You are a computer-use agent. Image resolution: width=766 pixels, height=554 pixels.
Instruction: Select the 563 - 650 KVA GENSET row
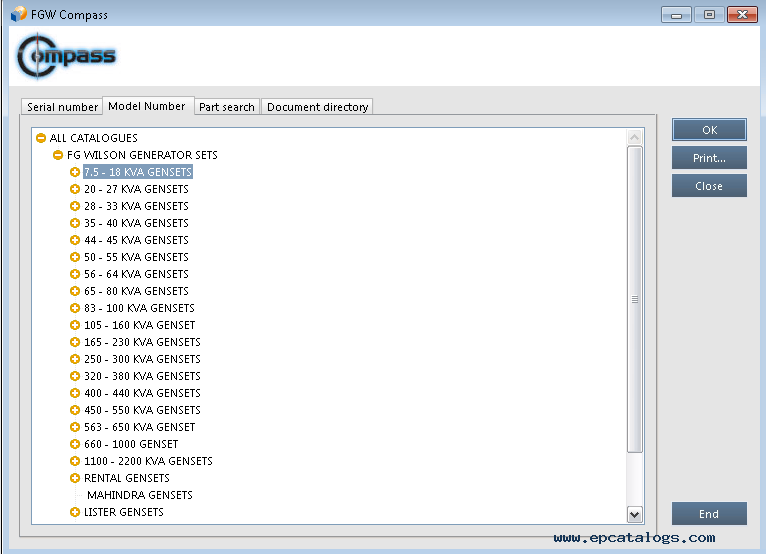tap(140, 427)
